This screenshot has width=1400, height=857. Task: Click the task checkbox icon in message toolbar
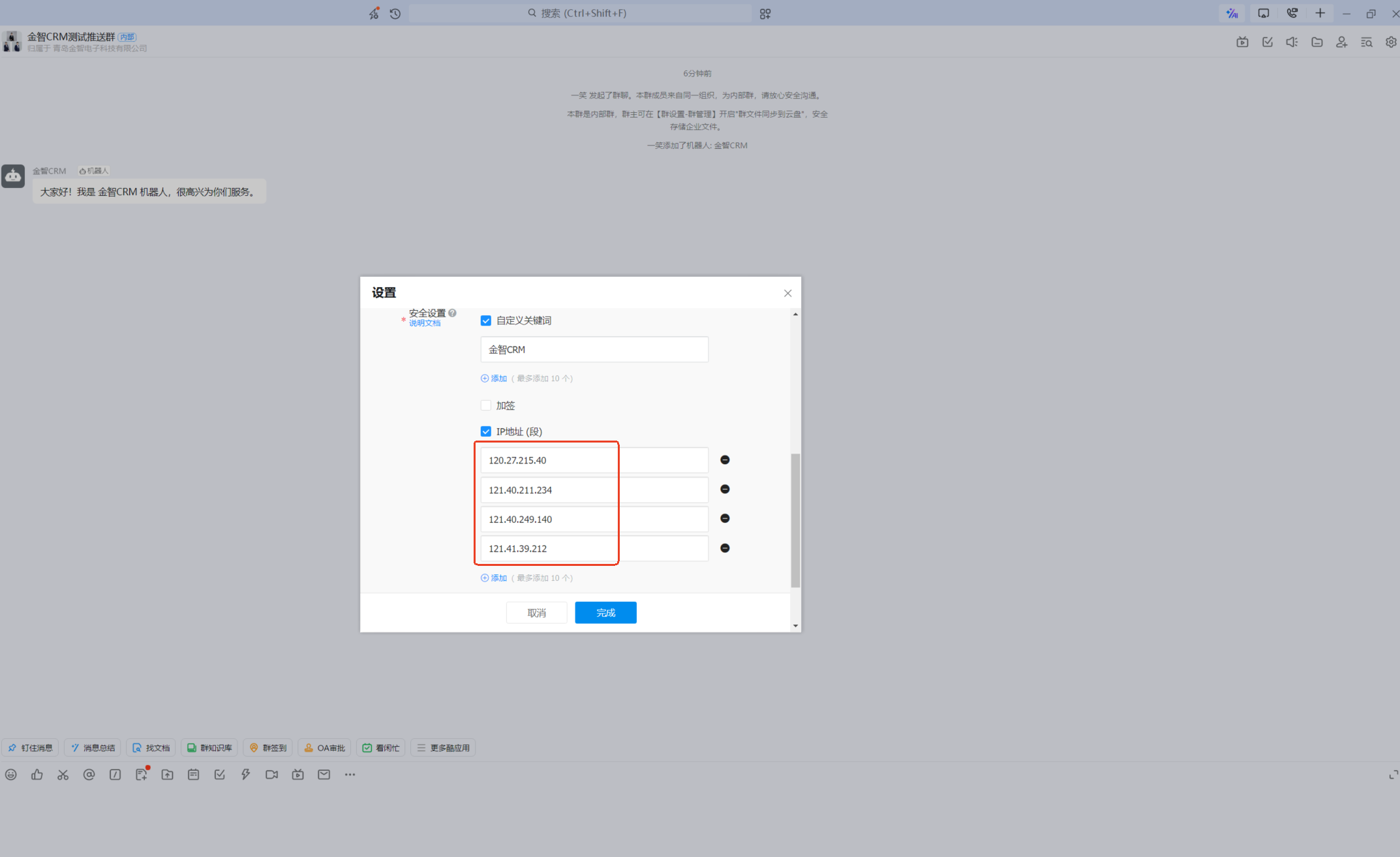pos(219,774)
